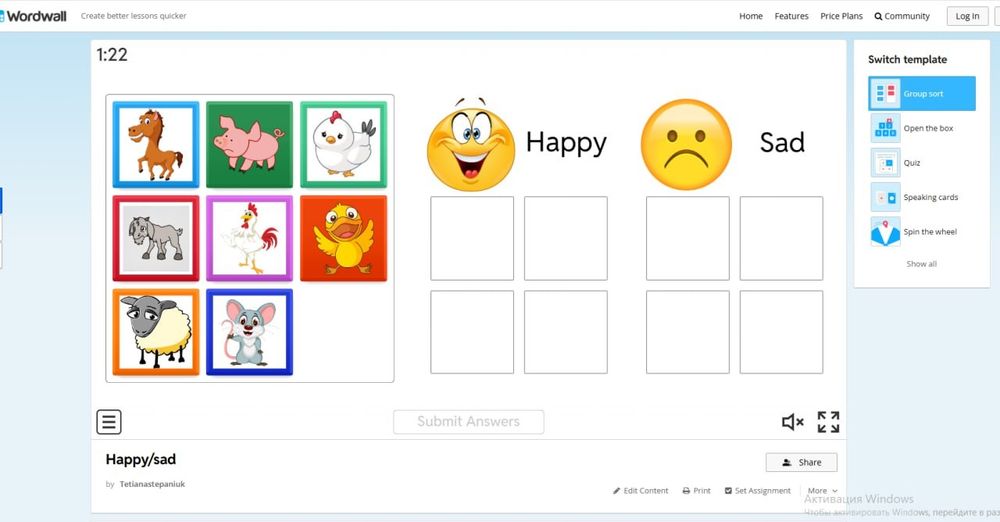Viewport: 1000px width, 522px height.
Task: Click the Log In button
Action: click(x=967, y=16)
